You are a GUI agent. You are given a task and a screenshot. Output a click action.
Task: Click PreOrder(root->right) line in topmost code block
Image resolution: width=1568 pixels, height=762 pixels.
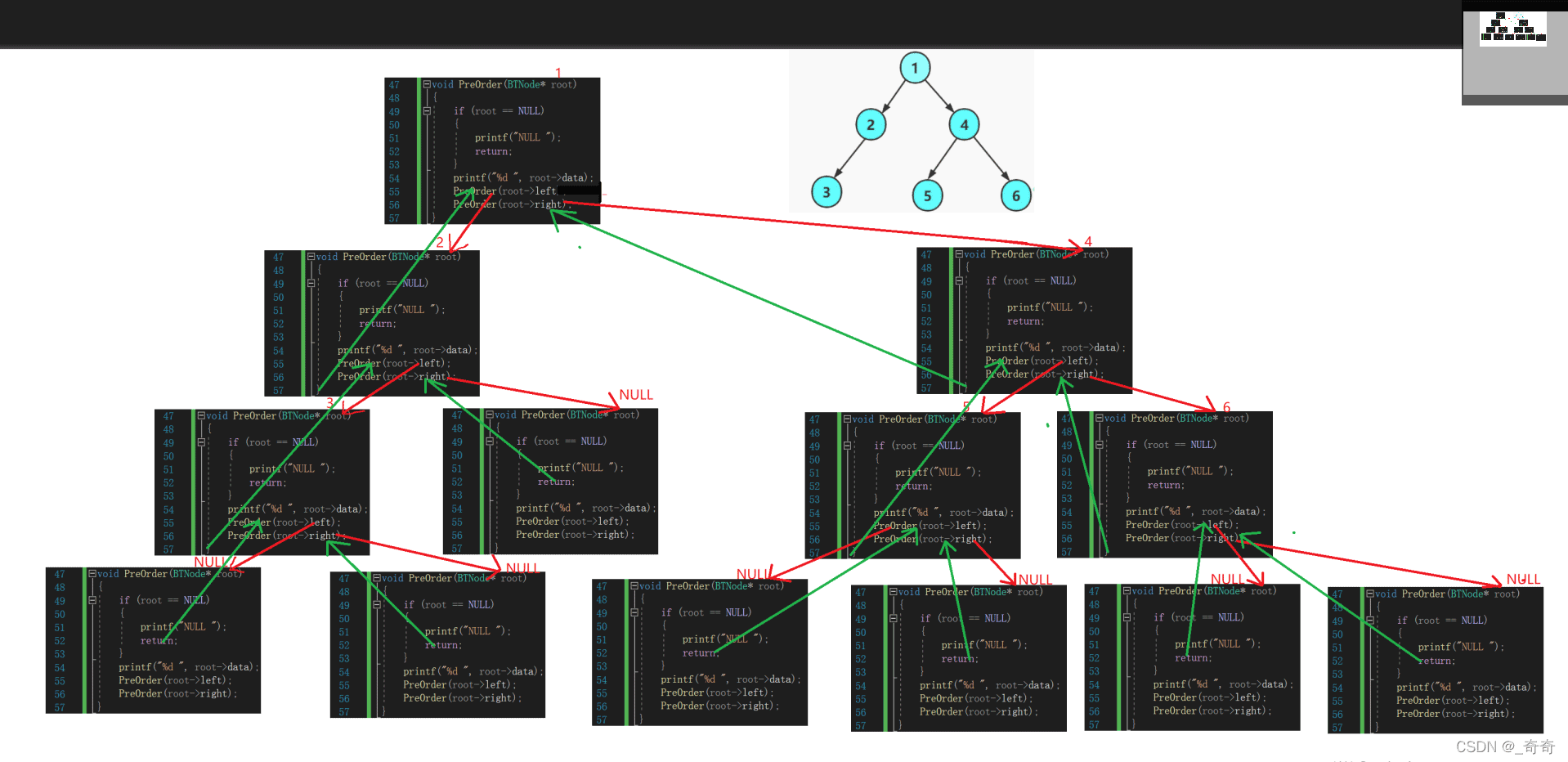(509, 204)
